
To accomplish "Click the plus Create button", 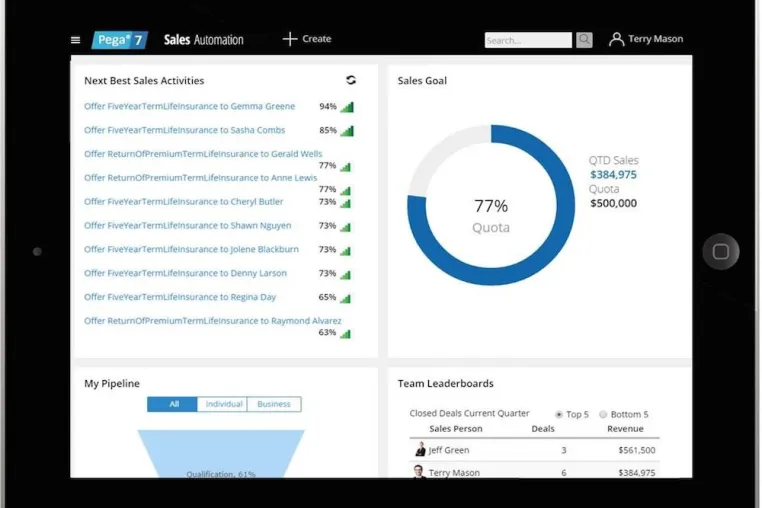I will pos(307,39).
